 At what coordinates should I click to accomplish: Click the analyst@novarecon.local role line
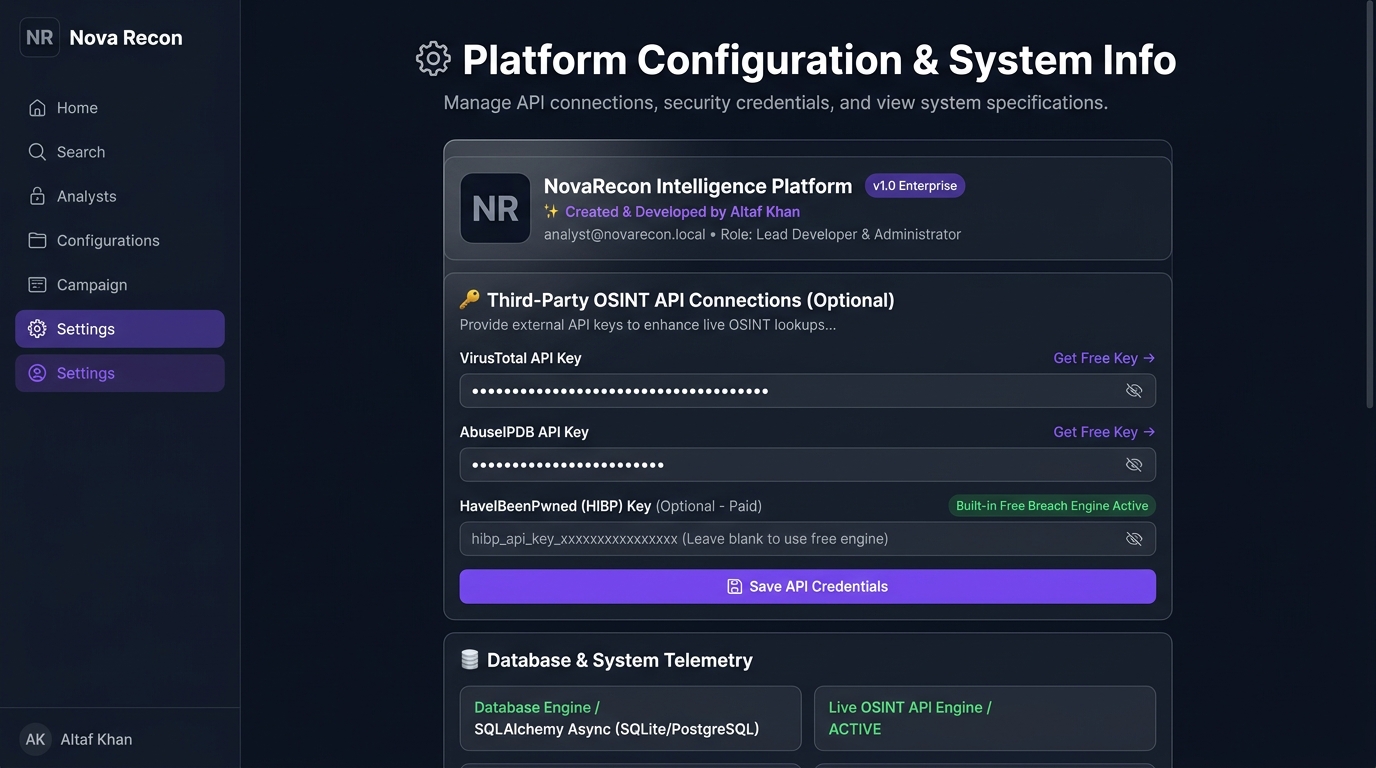[x=752, y=235]
